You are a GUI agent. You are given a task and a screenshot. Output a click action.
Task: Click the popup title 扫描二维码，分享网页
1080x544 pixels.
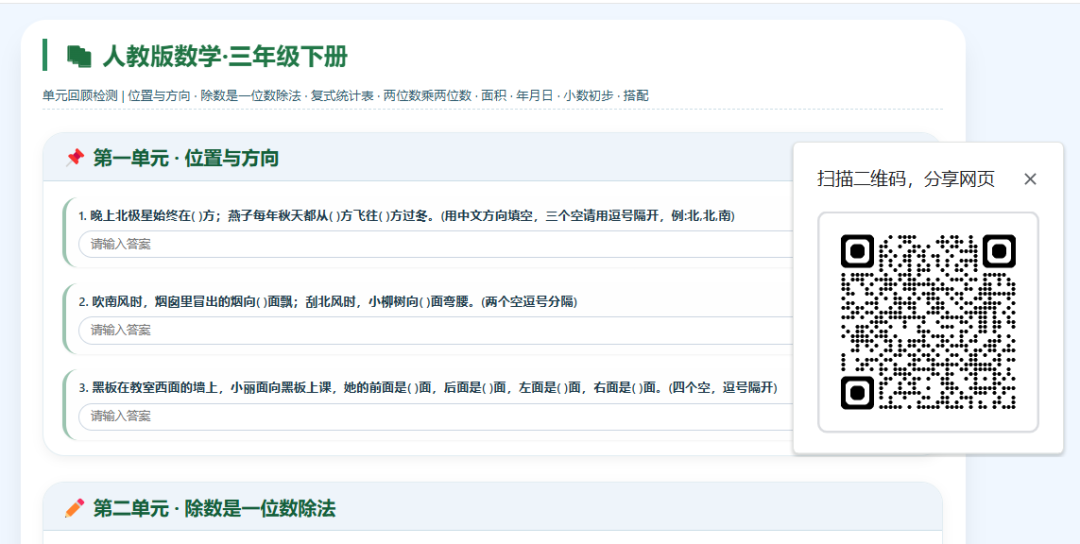906,179
